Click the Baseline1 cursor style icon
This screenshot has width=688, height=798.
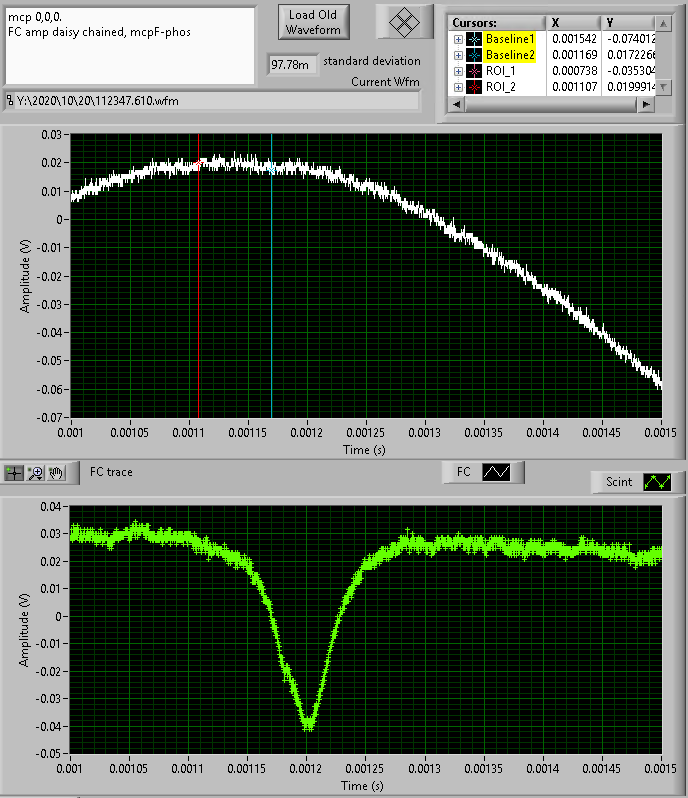tap(474, 38)
